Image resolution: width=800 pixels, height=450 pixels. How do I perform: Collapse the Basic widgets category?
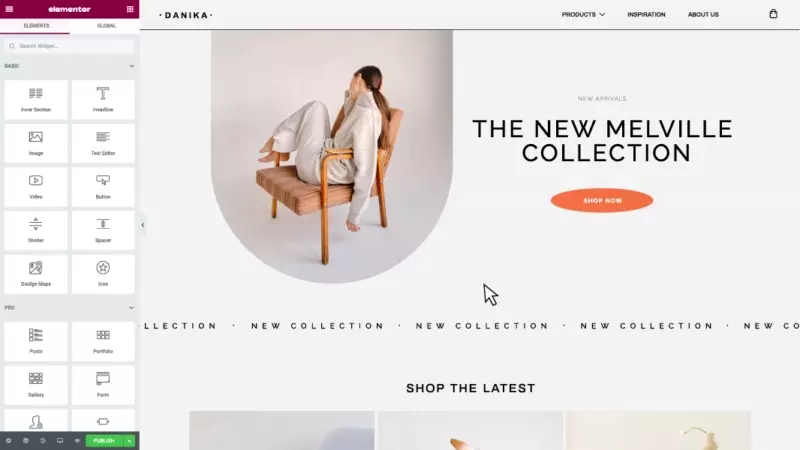131,66
